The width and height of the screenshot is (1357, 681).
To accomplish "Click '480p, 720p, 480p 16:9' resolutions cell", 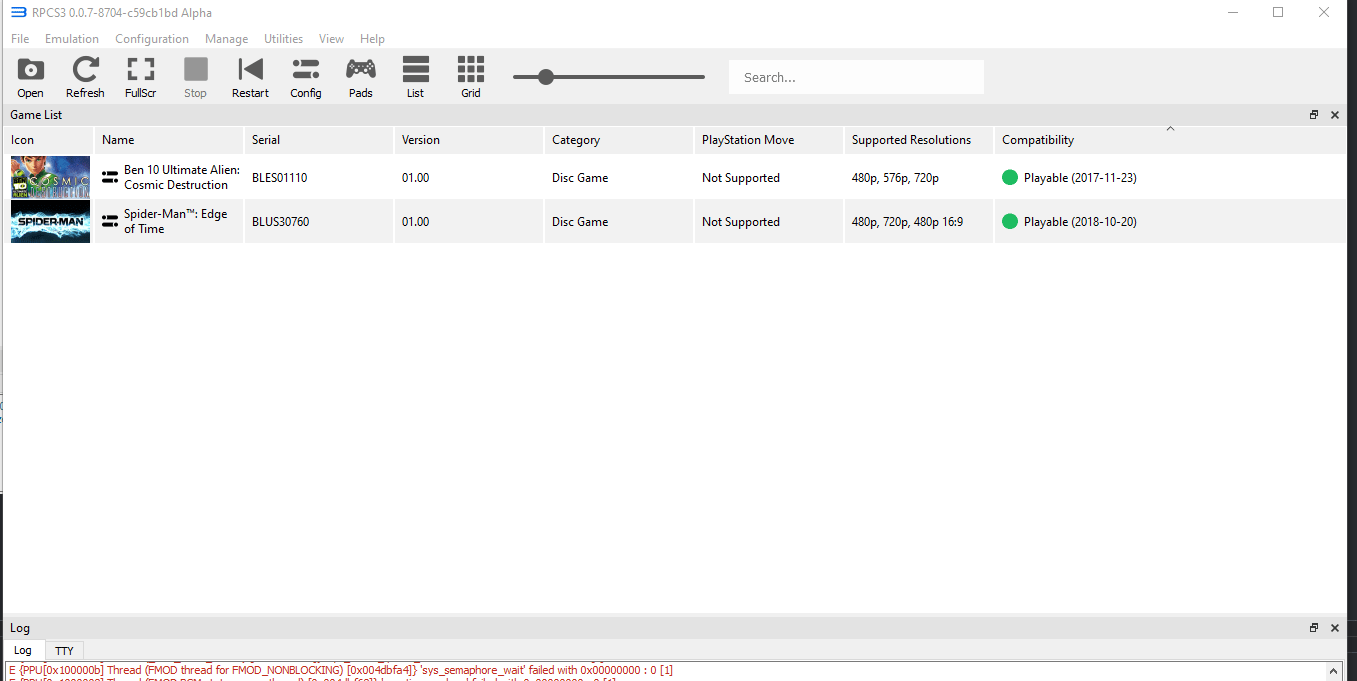I will click(907, 222).
